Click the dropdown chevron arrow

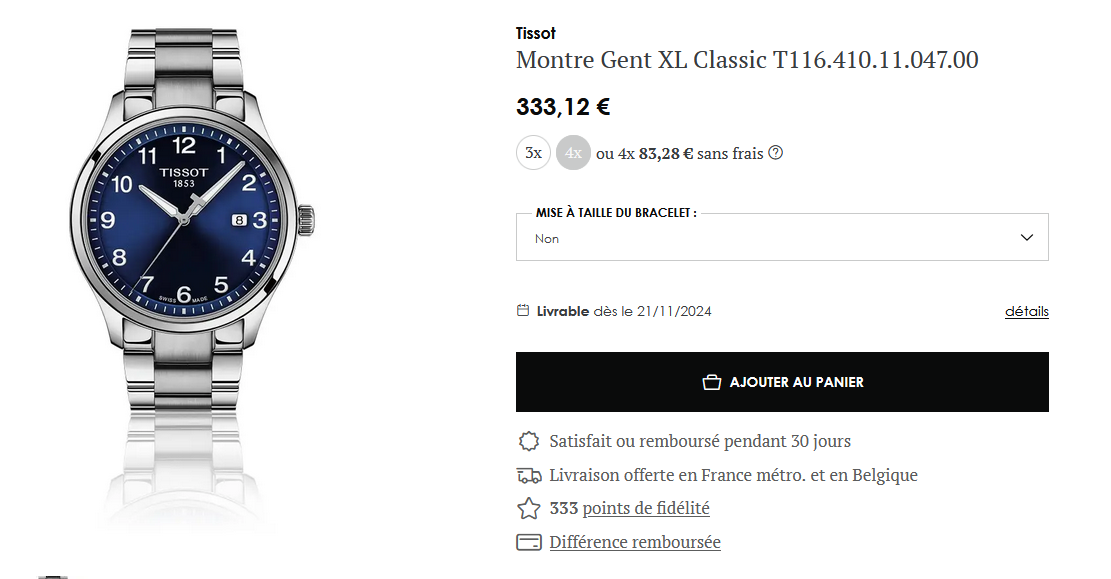coord(1027,237)
